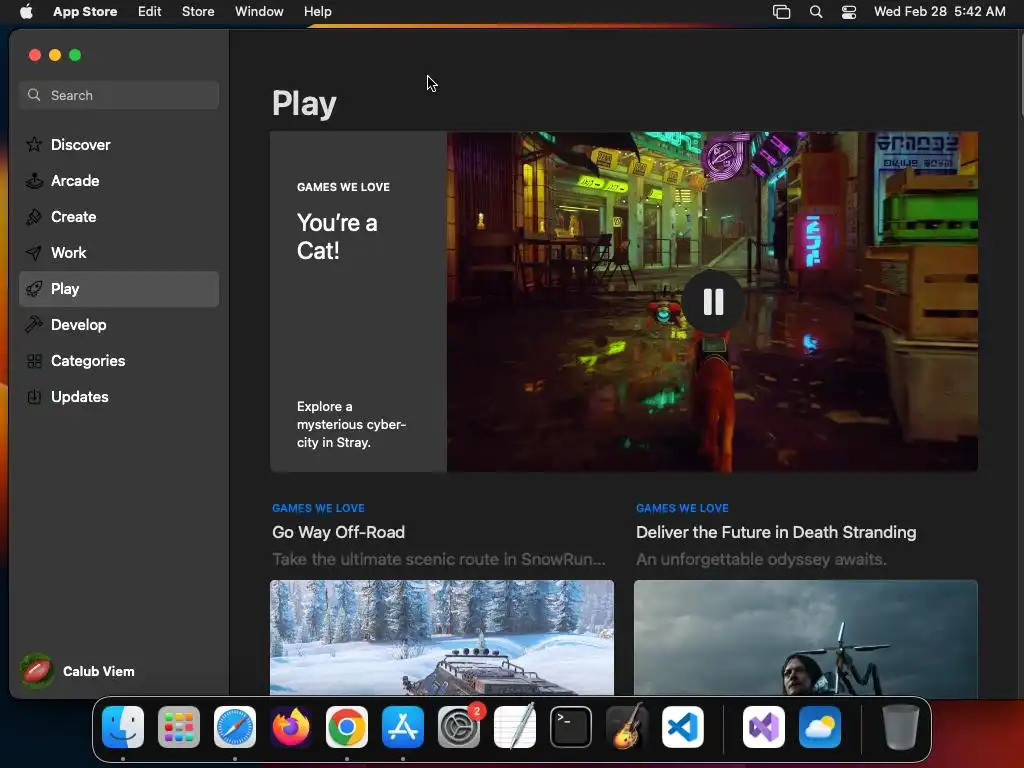This screenshot has height=768, width=1024.
Task: Open GarageBand from the Dock
Action: pos(627,727)
